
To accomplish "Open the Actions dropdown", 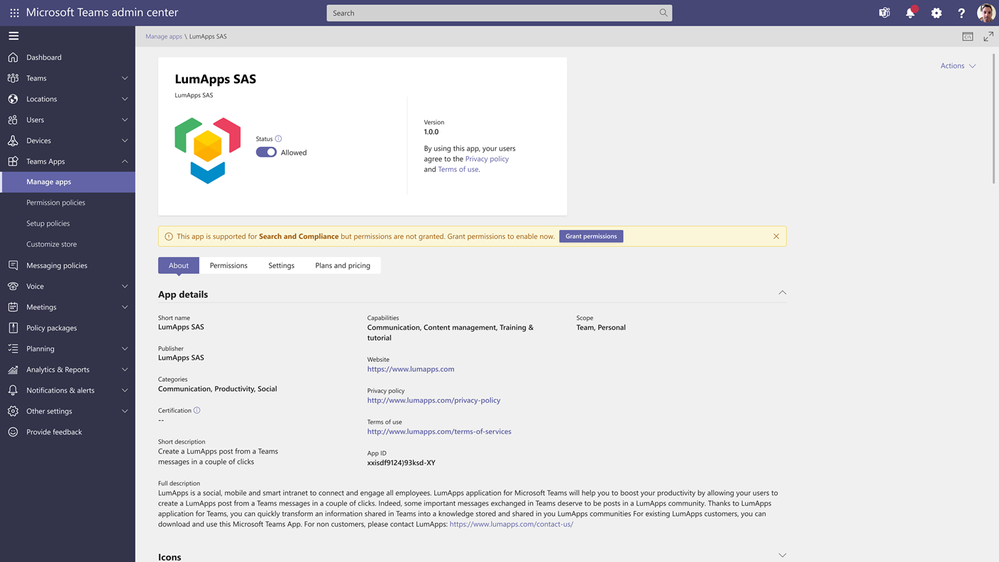I will click(958, 66).
